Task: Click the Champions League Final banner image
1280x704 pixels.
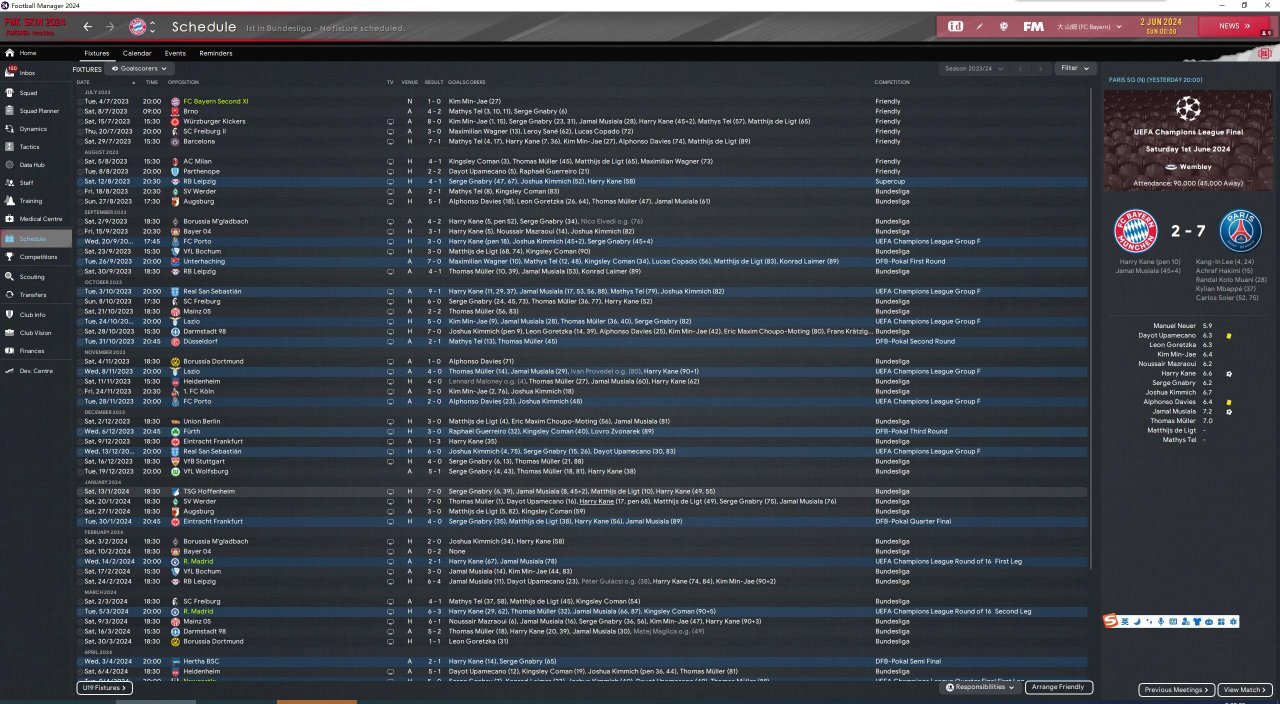Action: (x=1188, y=141)
